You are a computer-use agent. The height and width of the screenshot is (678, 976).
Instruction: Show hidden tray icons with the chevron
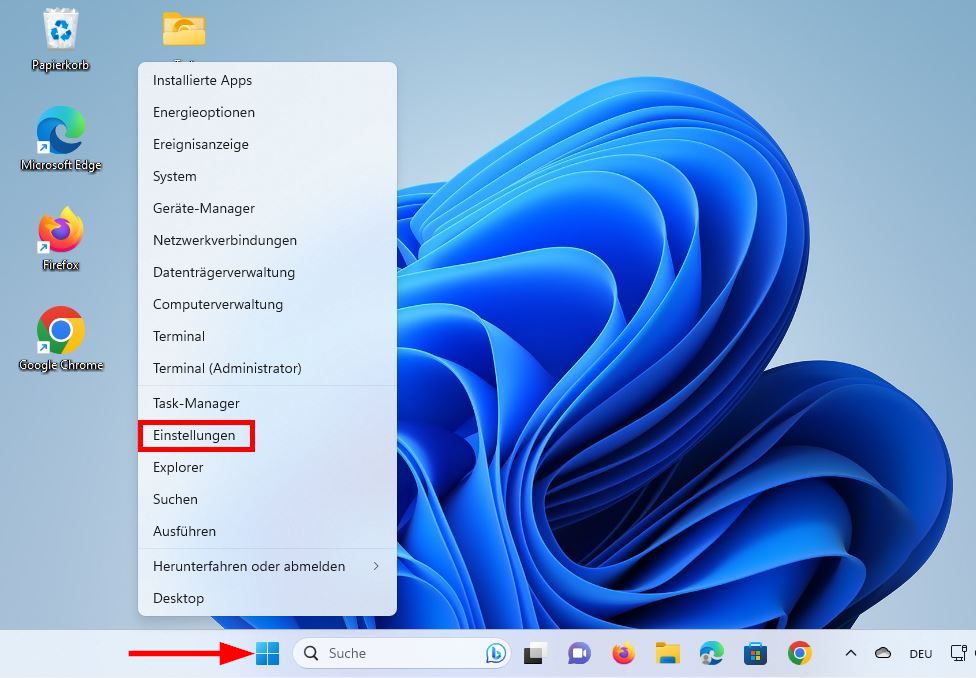(x=852, y=653)
